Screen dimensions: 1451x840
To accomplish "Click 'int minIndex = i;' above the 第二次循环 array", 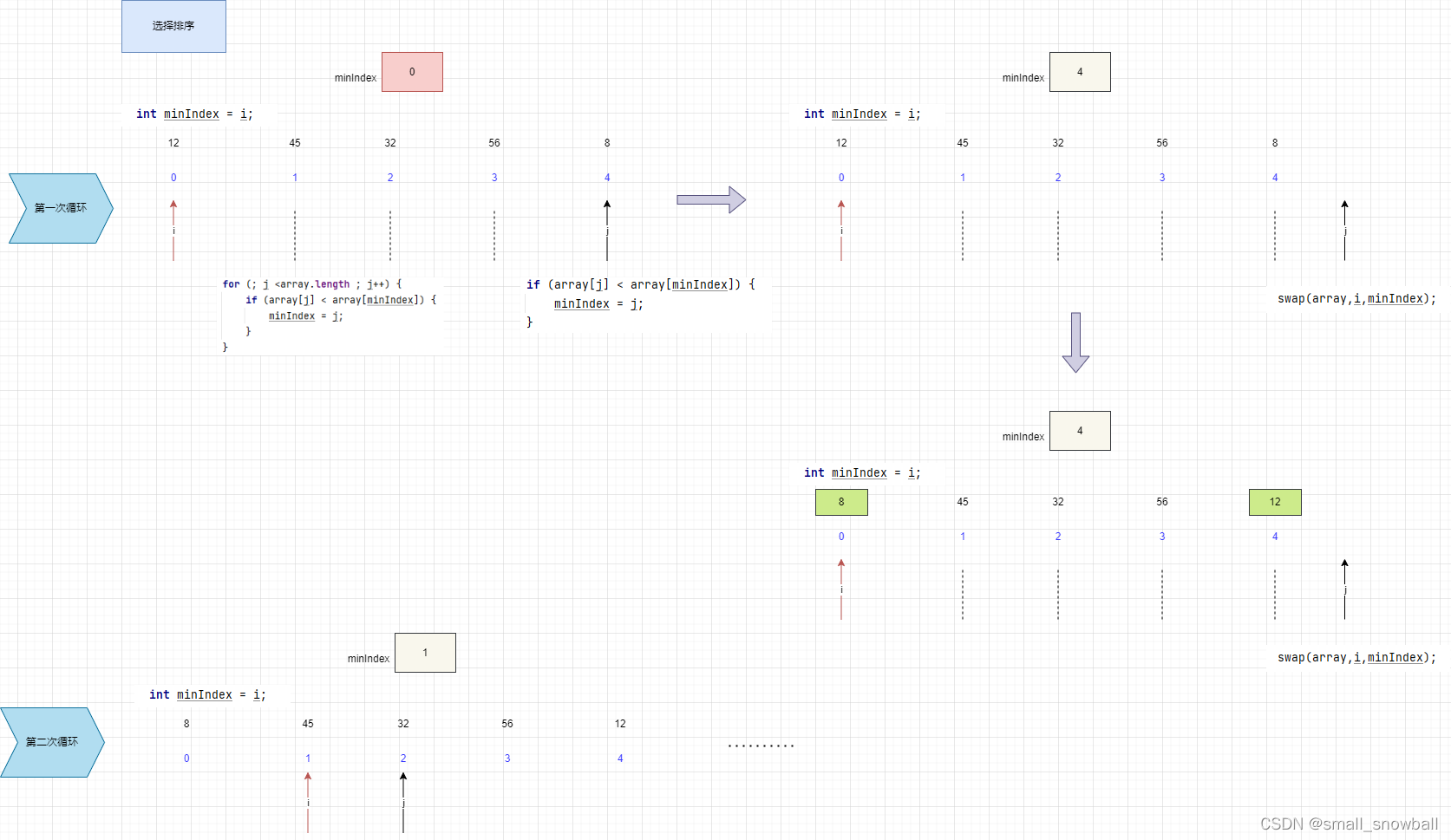I will click(207, 694).
